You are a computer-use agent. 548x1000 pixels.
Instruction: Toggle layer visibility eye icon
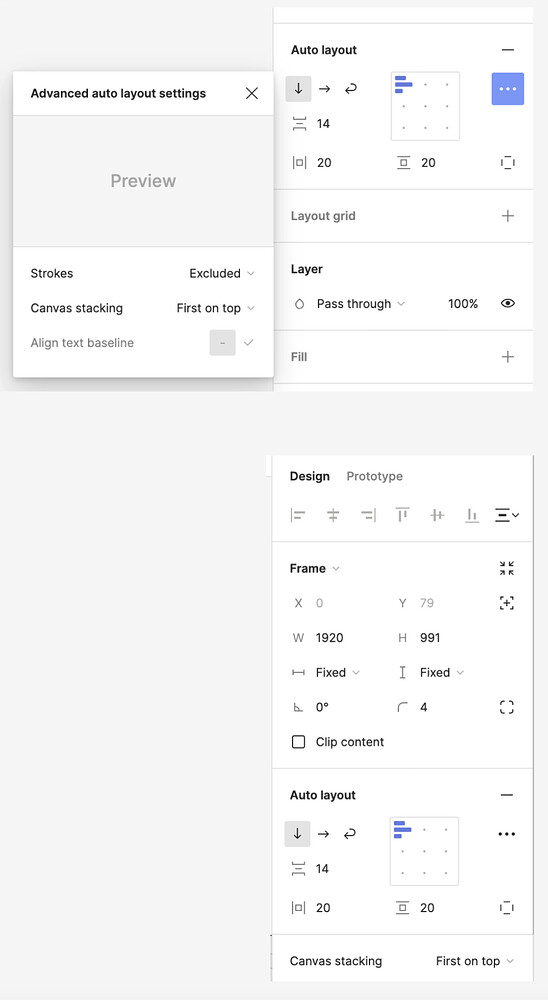pyautogui.click(x=508, y=304)
